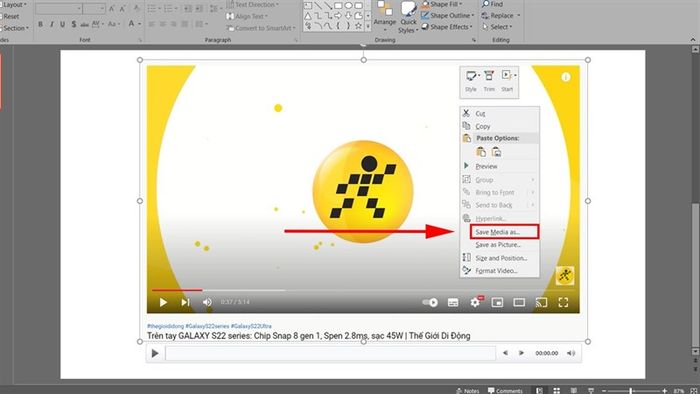Toggle Bold formatting in Font group
Image resolution: width=700 pixels, height=394 pixels.
[41, 24]
